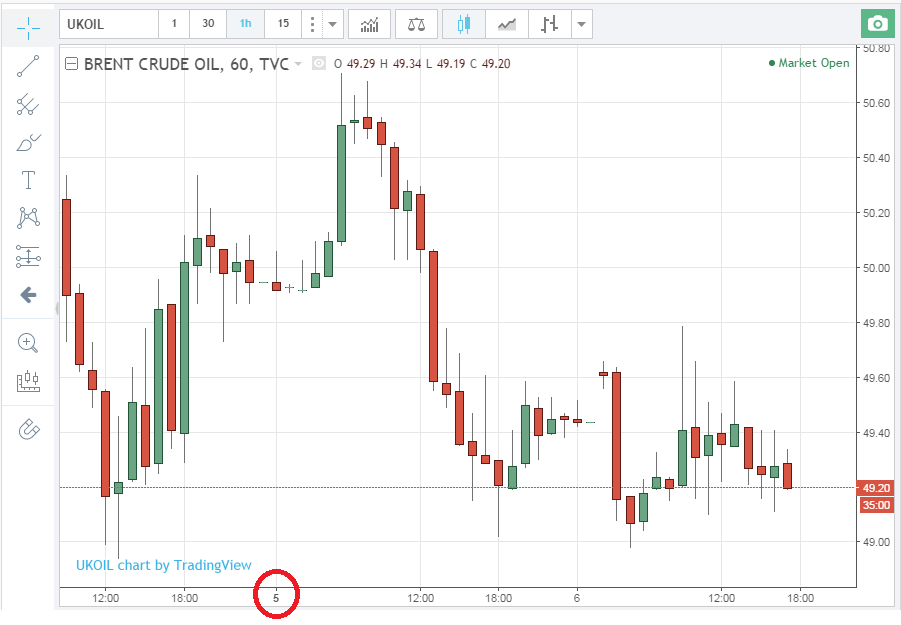
Task: Click the UKOIL symbol input field
Action: click(109, 24)
